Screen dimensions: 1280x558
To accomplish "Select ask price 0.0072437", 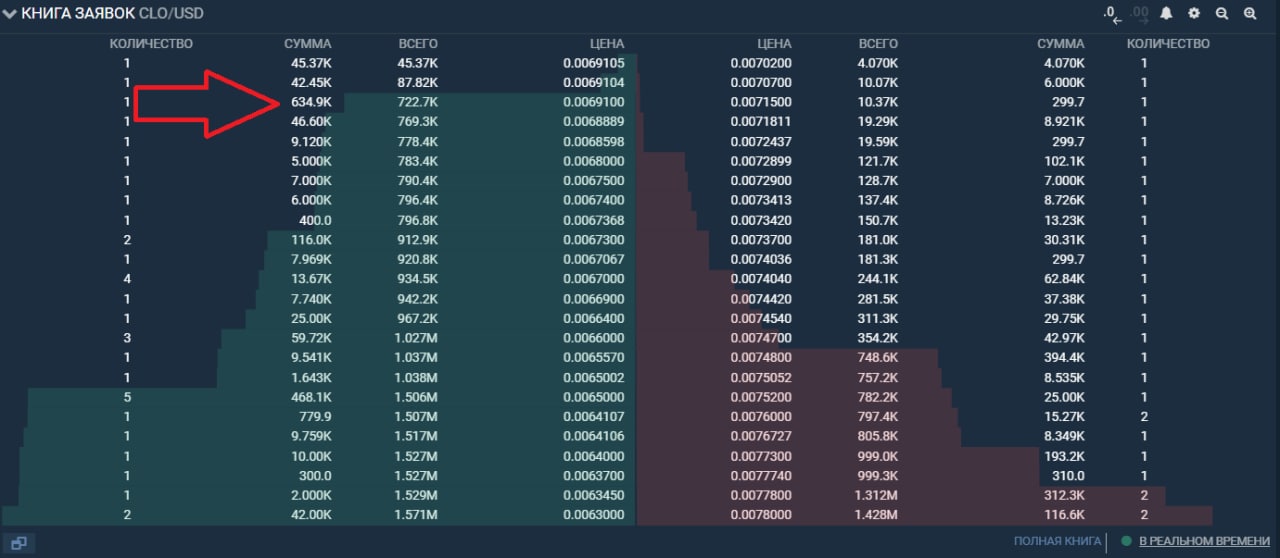I will click(x=761, y=142).
